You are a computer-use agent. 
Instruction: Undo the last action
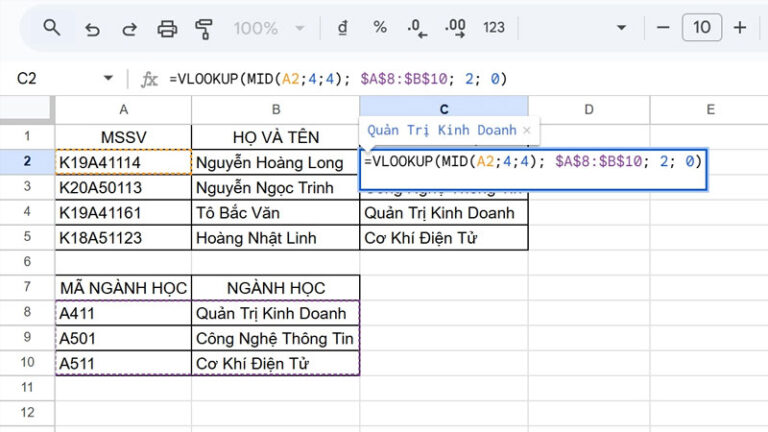(92, 28)
